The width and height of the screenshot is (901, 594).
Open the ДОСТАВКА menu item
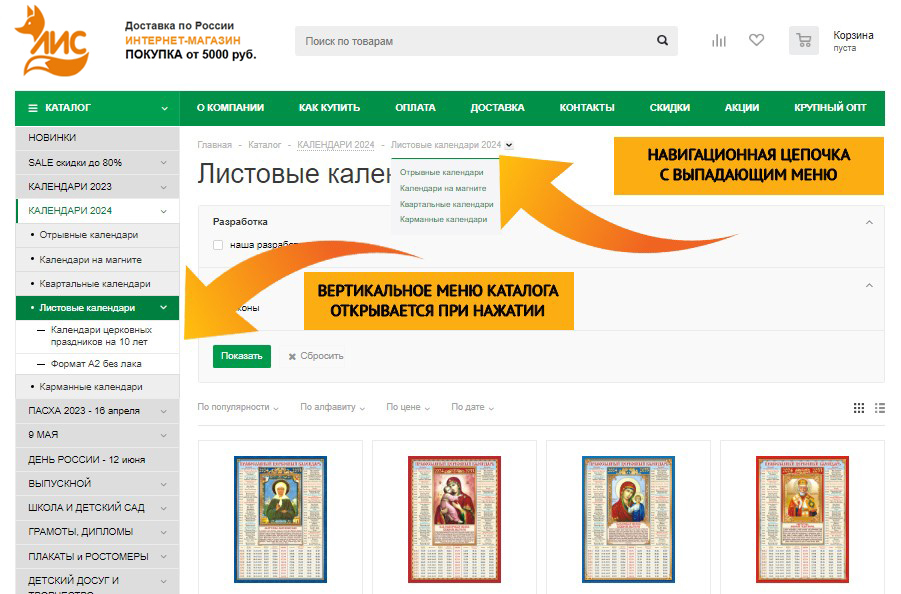coord(497,108)
